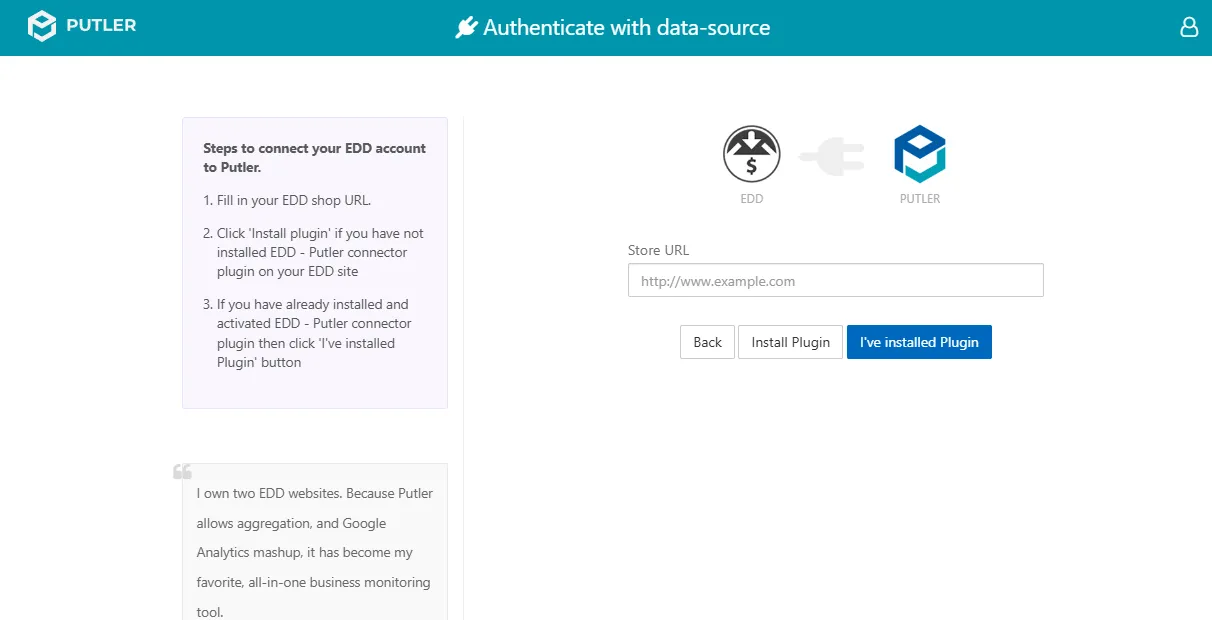Click the Putler cube logo in header
This screenshot has height=620, width=1212.
click(42, 26)
